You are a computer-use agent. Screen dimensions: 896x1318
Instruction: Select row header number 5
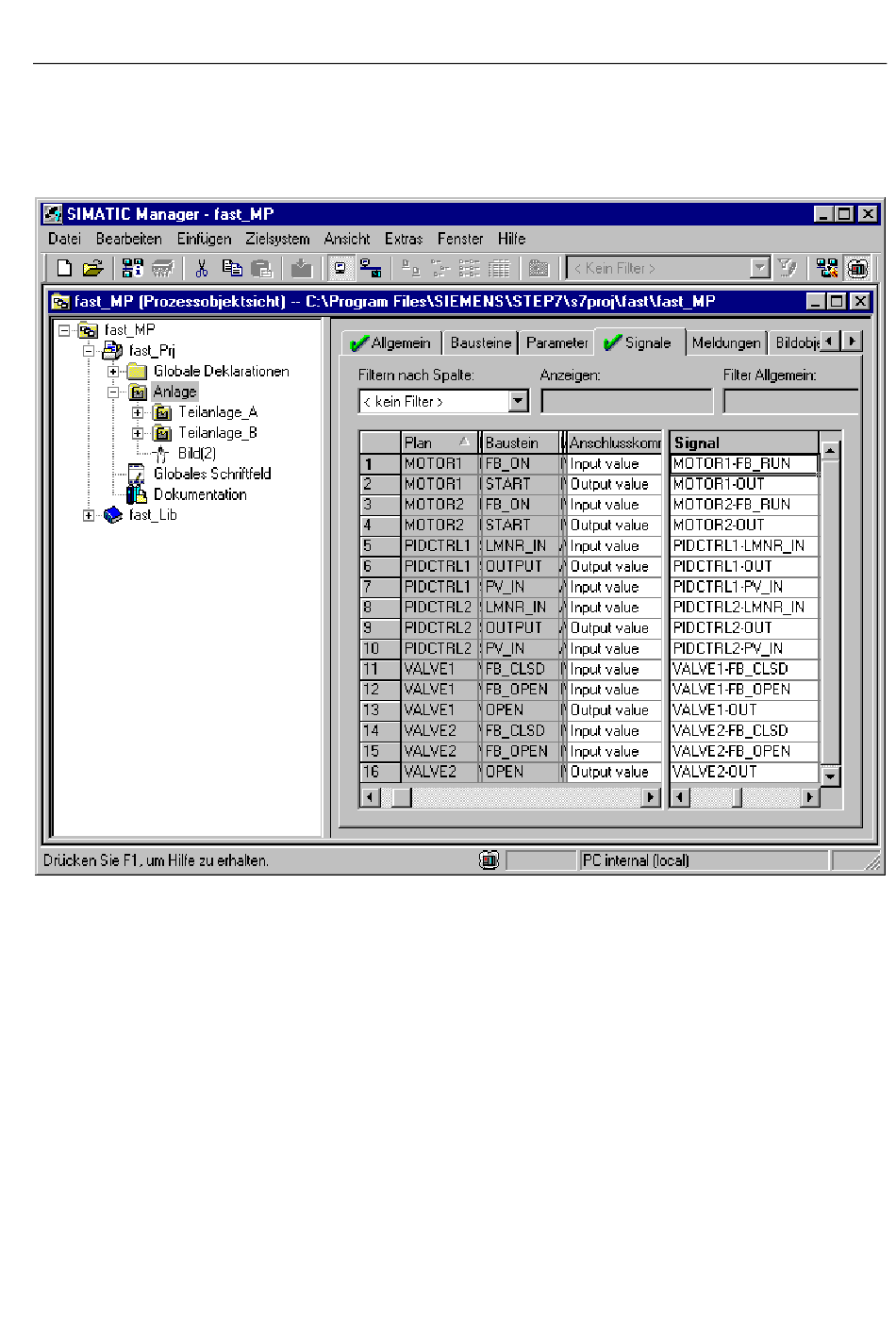coord(380,546)
